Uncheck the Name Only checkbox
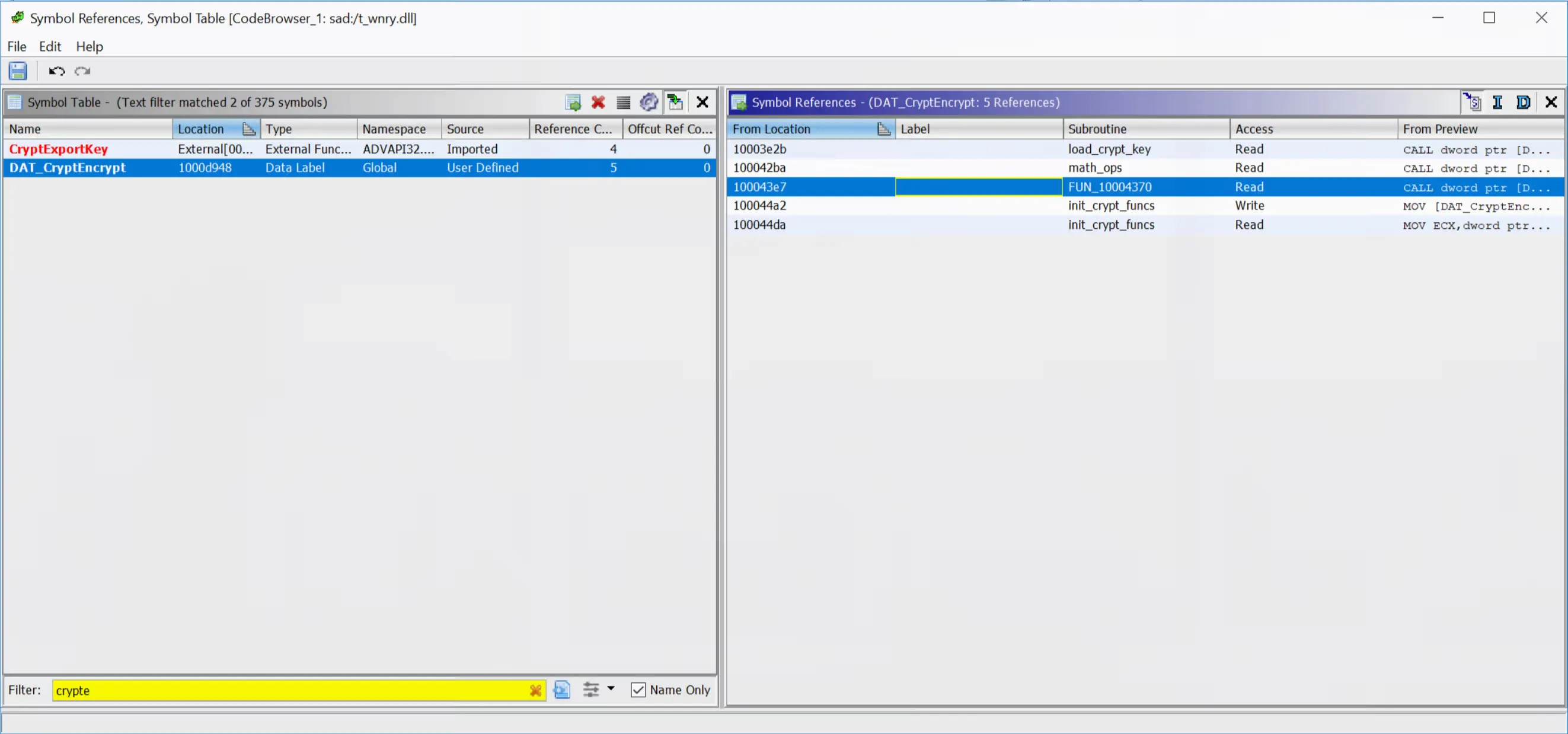The height and width of the screenshot is (734, 1568). [638, 690]
